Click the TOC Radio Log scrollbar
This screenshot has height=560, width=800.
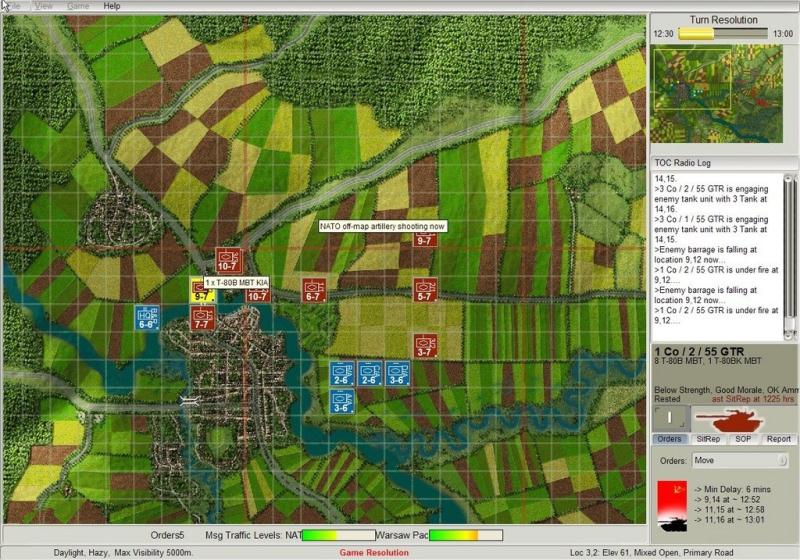pos(792,255)
